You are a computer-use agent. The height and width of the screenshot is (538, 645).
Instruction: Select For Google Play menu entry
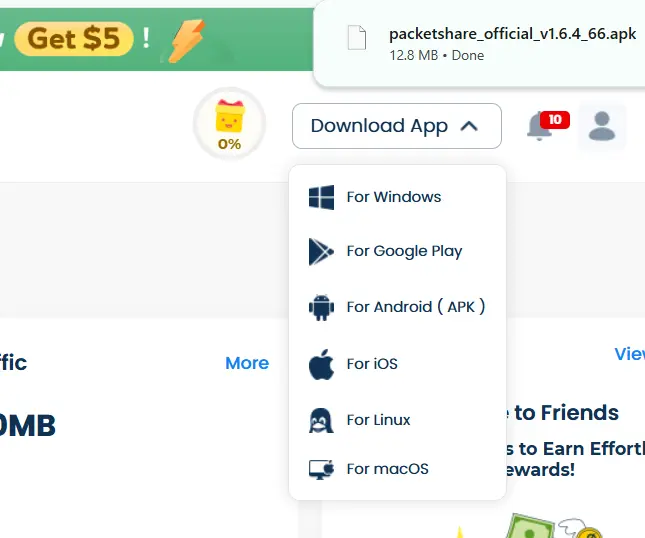click(397, 251)
